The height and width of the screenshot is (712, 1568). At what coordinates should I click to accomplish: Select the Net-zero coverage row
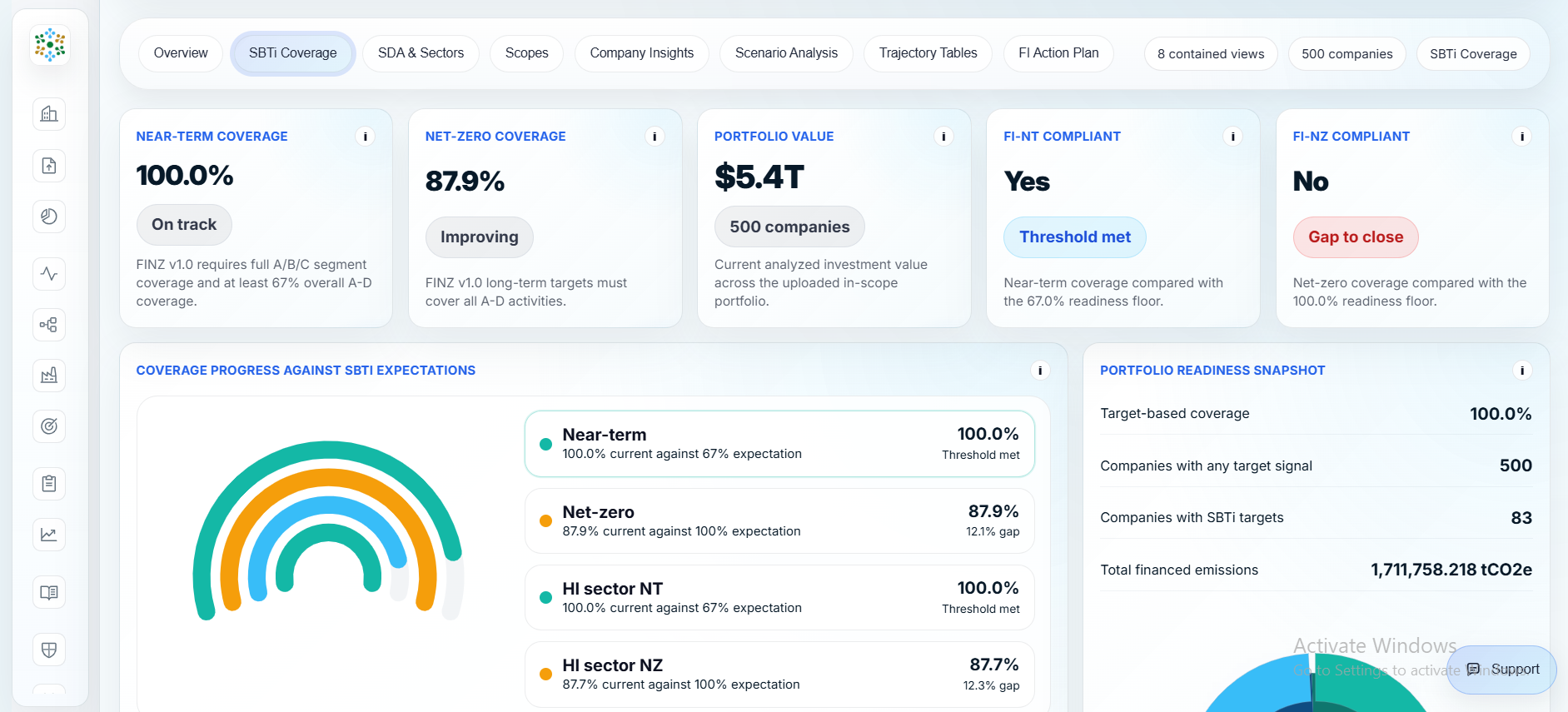click(779, 521)
